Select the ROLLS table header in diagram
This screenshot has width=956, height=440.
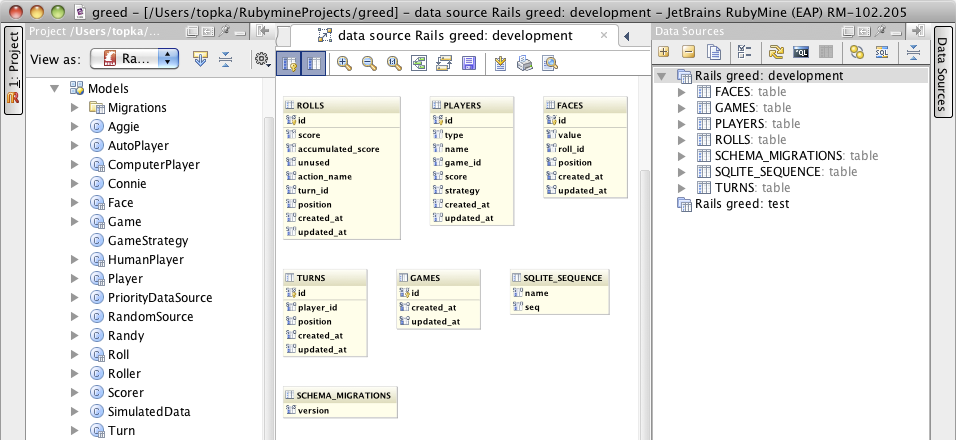pos(342,105)
